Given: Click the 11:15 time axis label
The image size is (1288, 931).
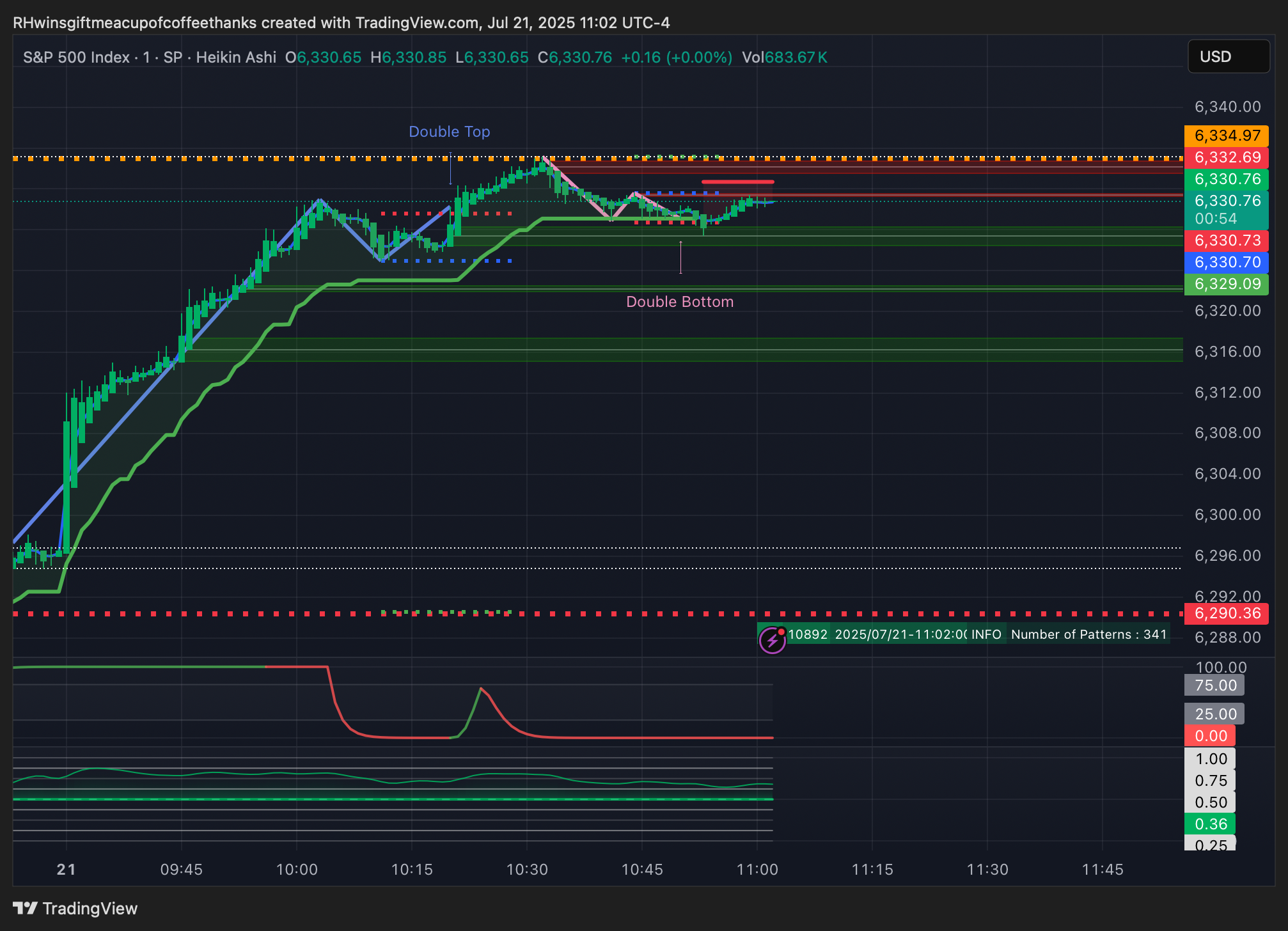Looking at the screenshot, I should 872,870.
